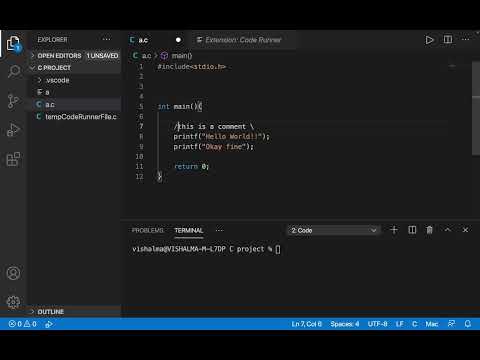Add a new terminal with plus icon

tap(394, 230)
